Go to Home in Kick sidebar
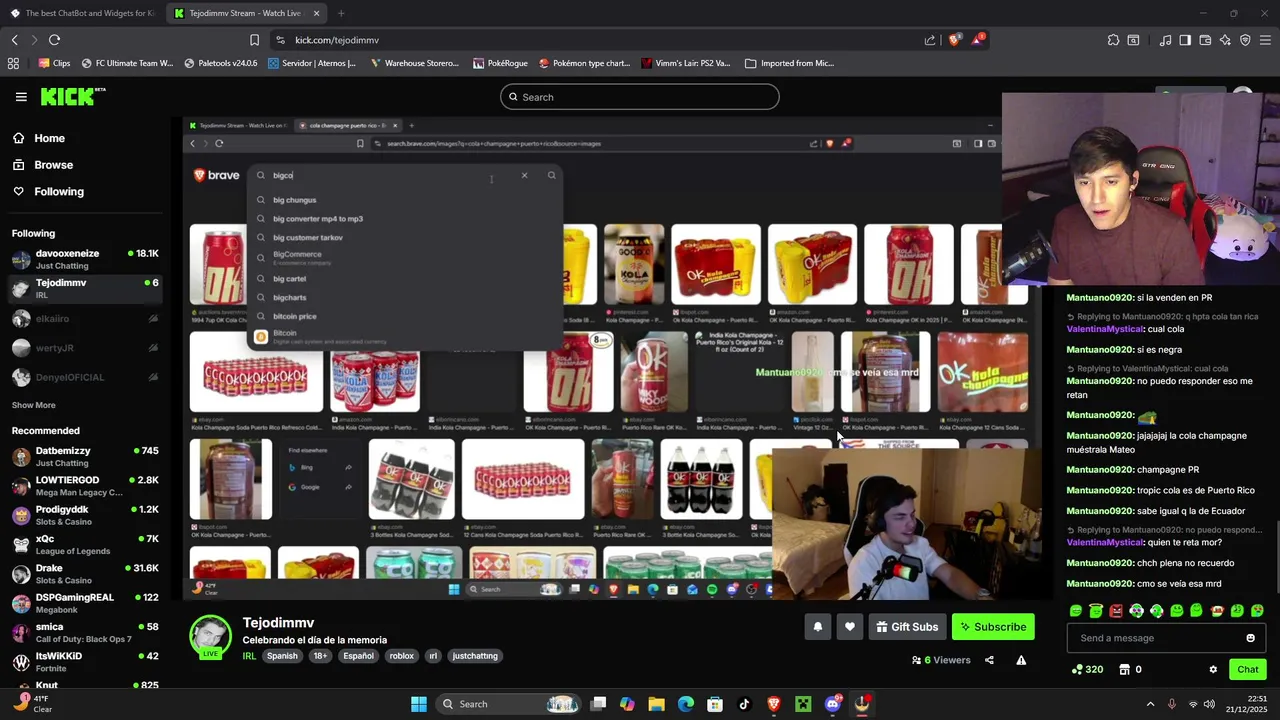The image size is (1280, 720). point(38,138)
